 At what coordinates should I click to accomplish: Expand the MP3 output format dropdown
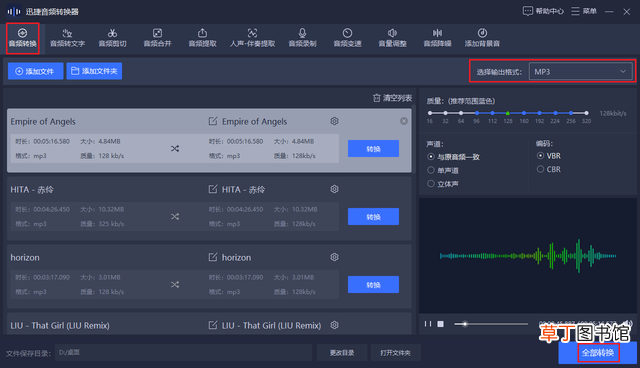pos(581,71)
